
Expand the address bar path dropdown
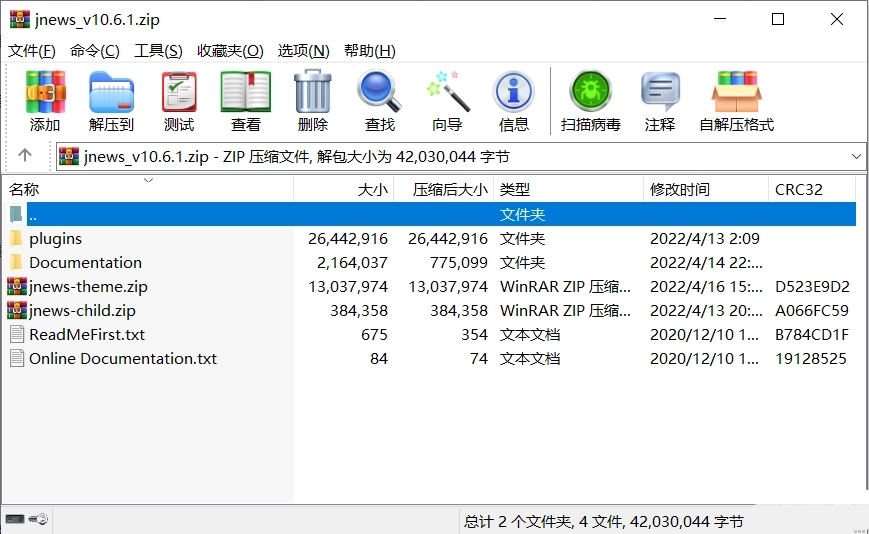coord(856,157)
